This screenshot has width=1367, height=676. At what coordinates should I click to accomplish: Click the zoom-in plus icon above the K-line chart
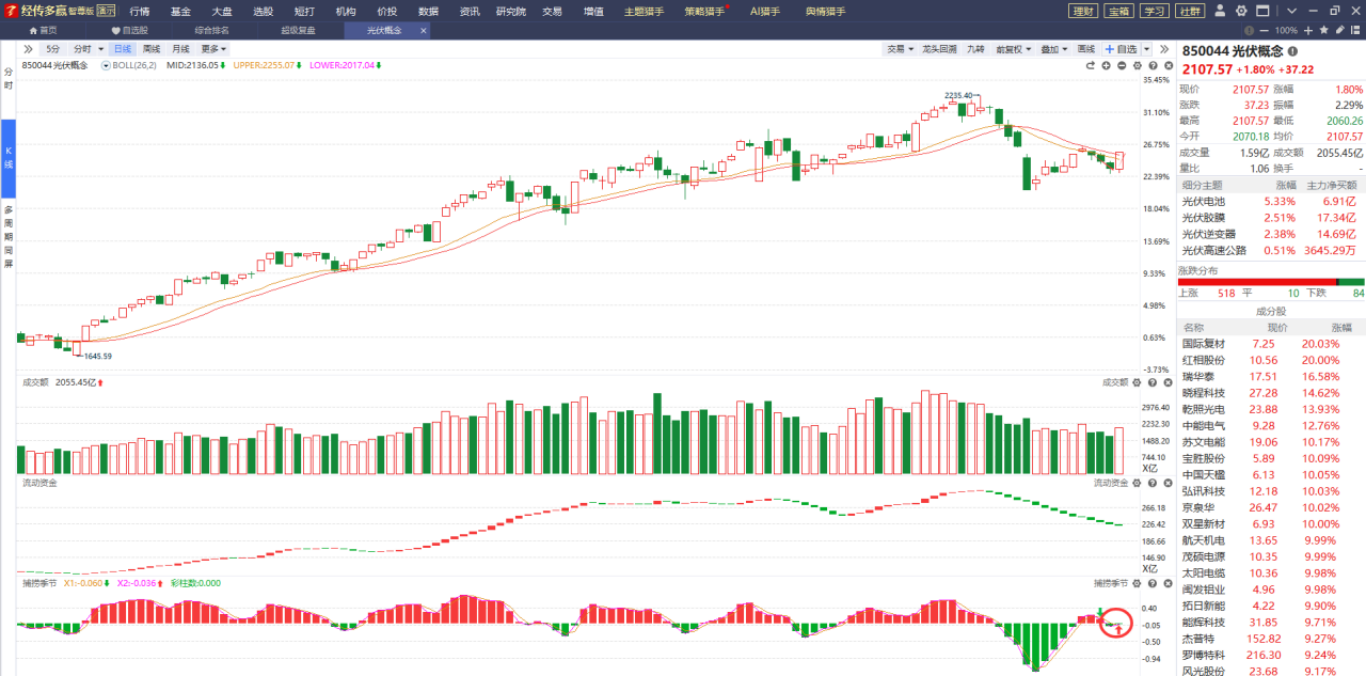pos(1106,66)
